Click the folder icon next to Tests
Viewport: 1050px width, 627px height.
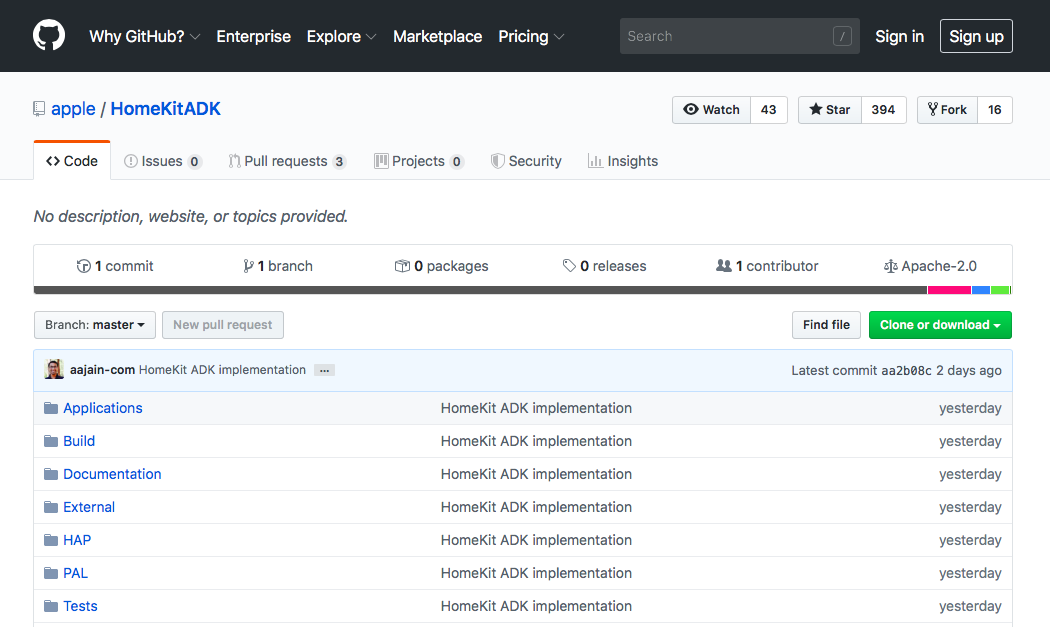pyautogui.click(x=51, y=606)
